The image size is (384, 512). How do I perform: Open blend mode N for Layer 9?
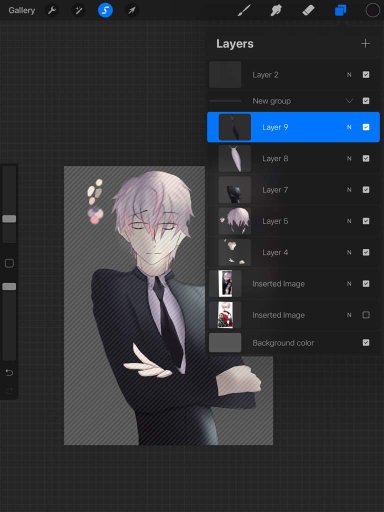349,127
